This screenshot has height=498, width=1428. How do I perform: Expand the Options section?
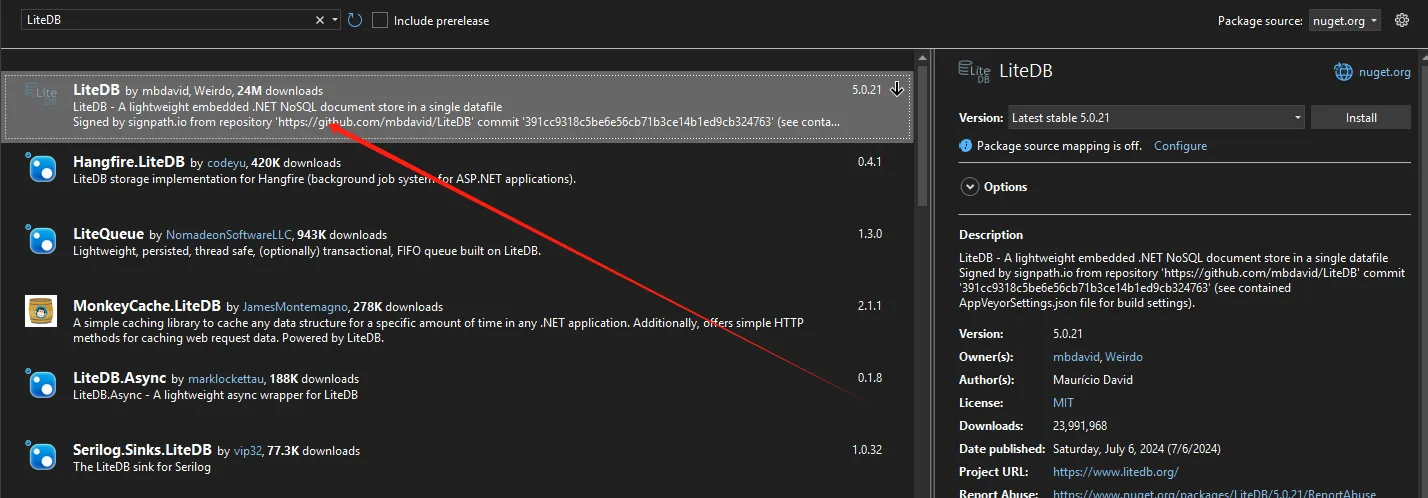pos(969,187)
